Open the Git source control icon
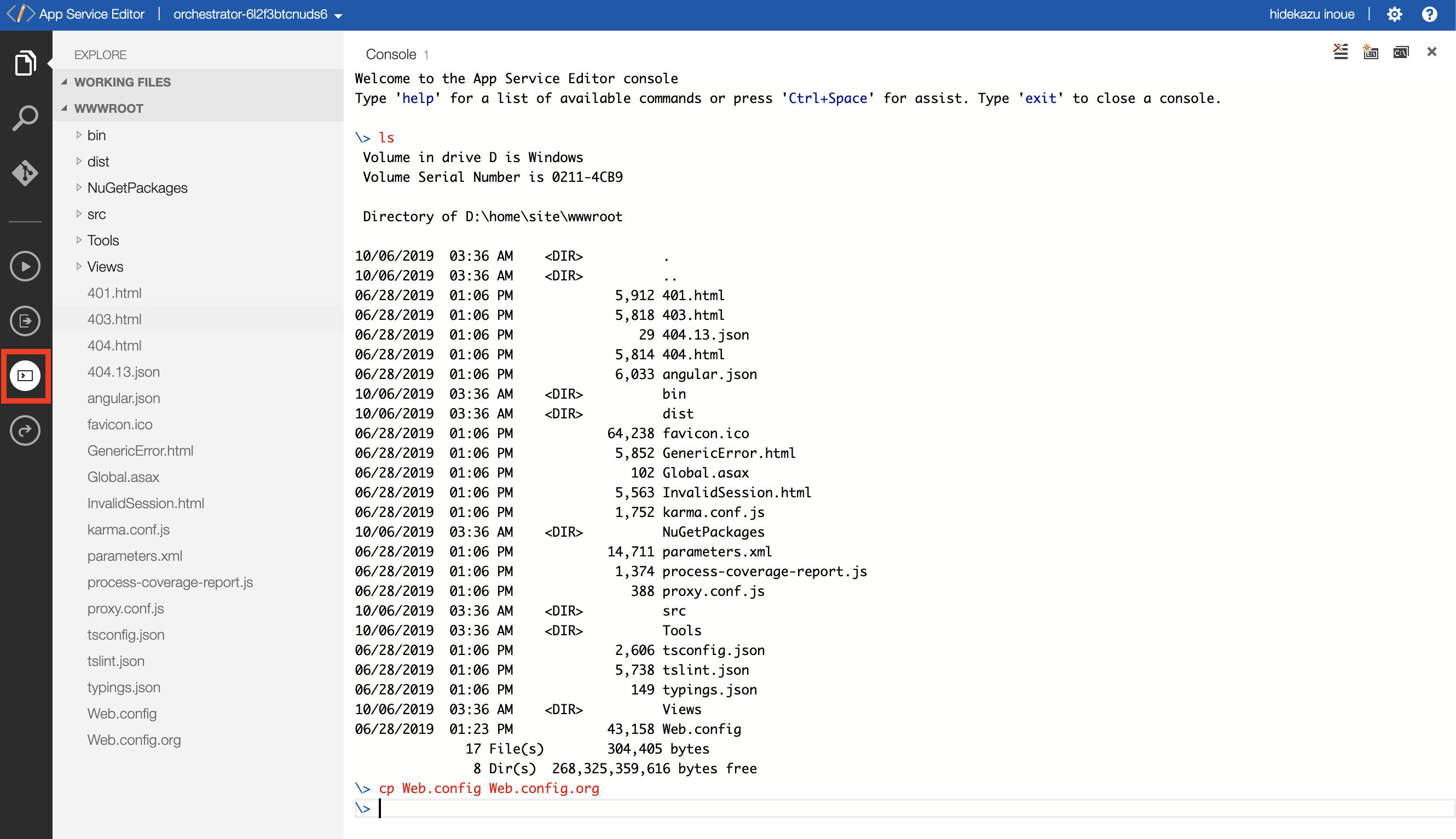The image size is (1456, 839). (x=25, y=173)
